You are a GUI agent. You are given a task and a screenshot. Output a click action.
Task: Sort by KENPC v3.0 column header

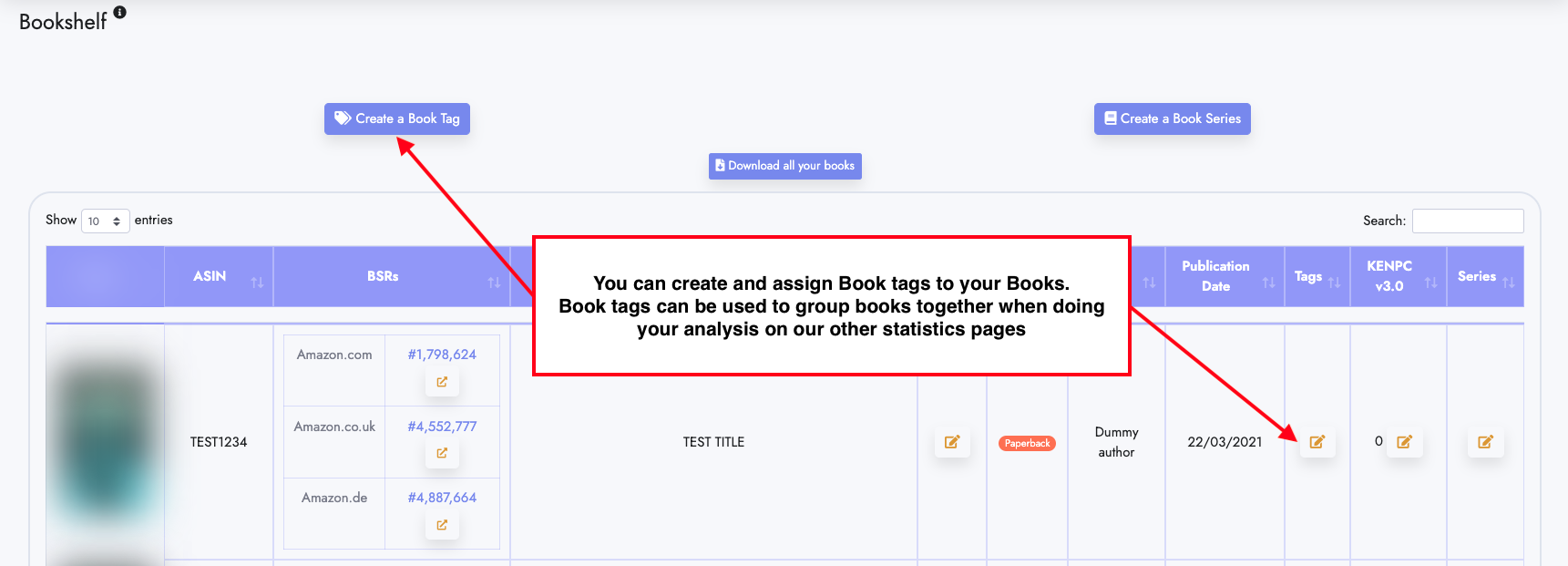point(1399,276)
